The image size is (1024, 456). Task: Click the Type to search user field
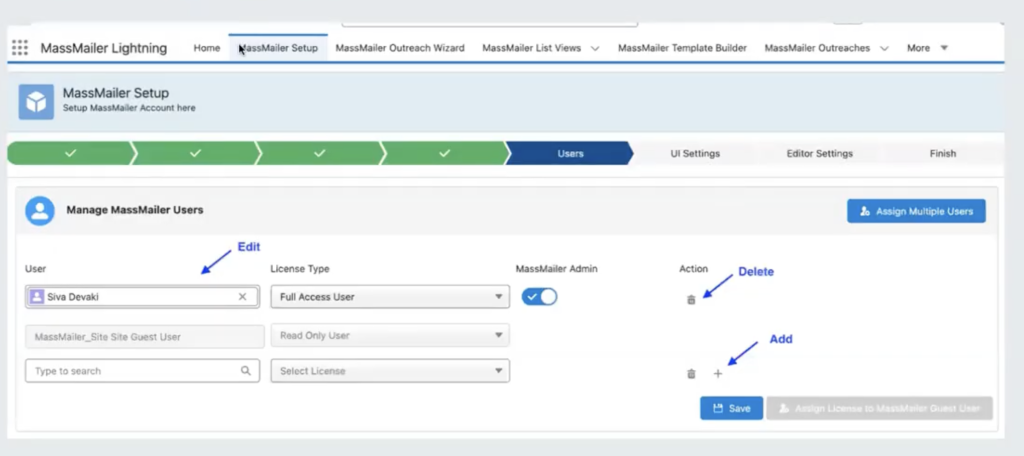142,370
